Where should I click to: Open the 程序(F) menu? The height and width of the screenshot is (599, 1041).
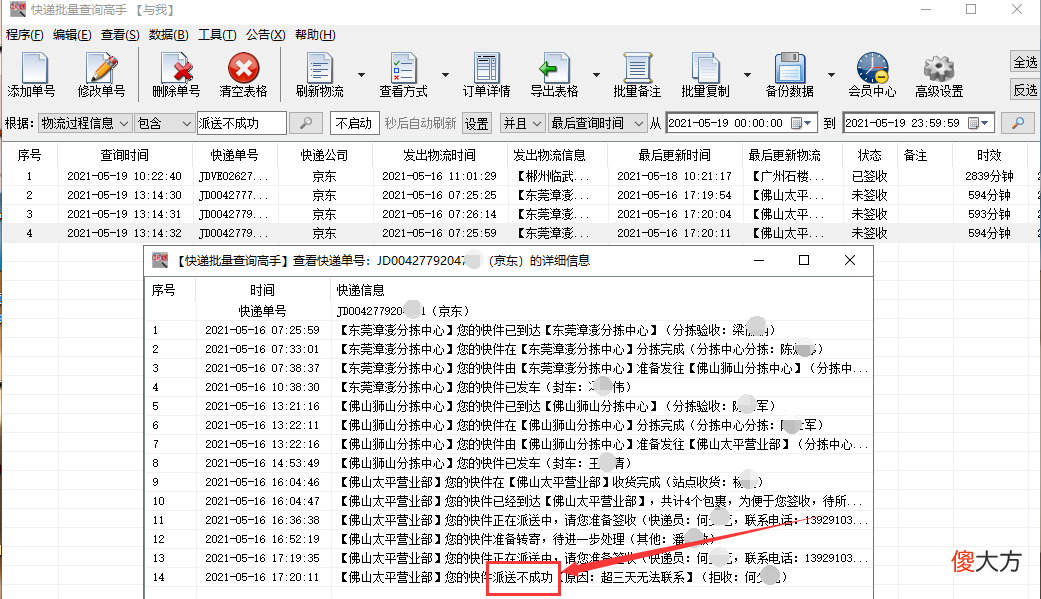click(25, 35)
